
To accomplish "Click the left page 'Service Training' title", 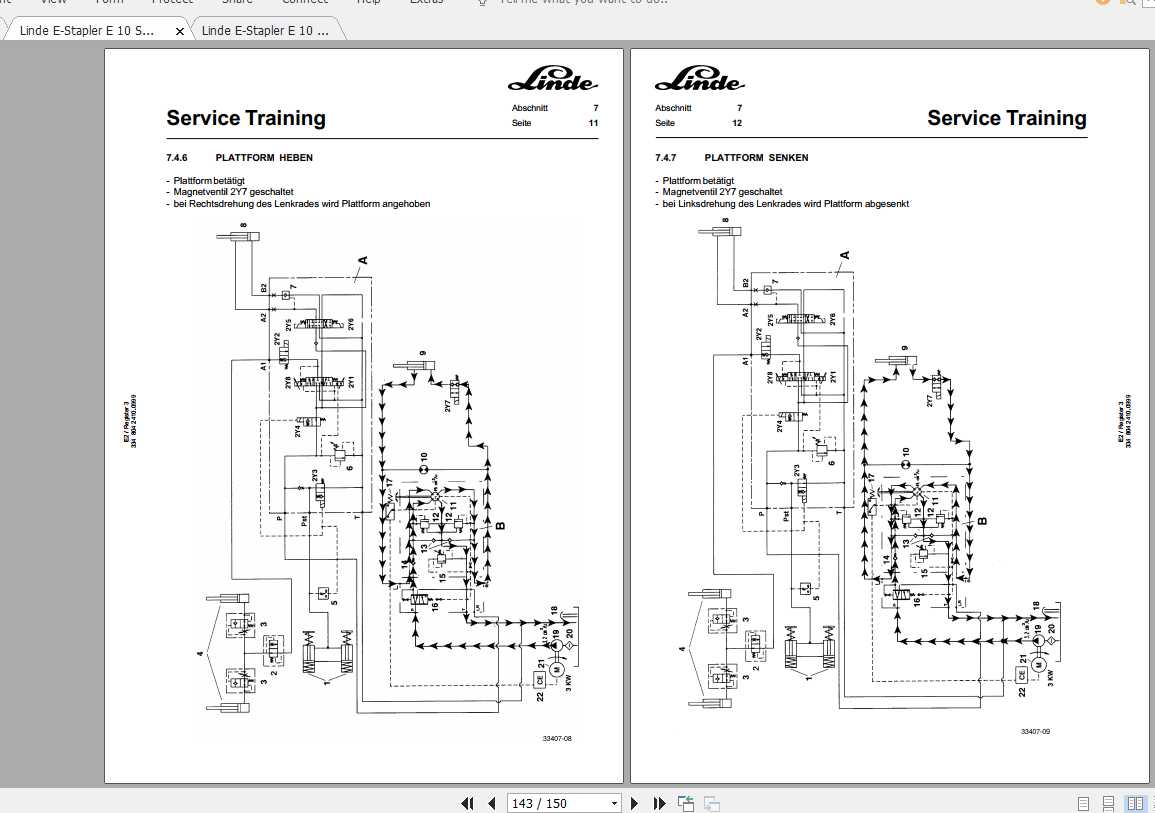I will pos(246,118).
